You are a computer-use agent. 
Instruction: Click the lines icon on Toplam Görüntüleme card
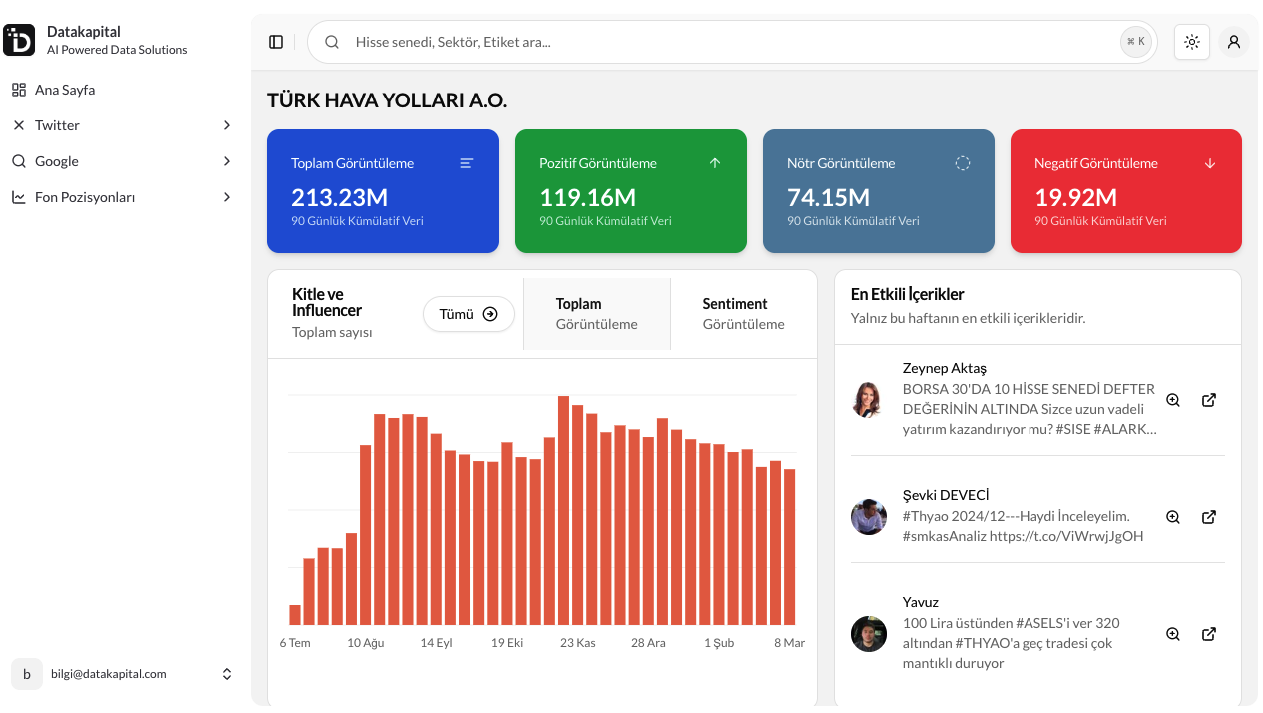point(467,163)
